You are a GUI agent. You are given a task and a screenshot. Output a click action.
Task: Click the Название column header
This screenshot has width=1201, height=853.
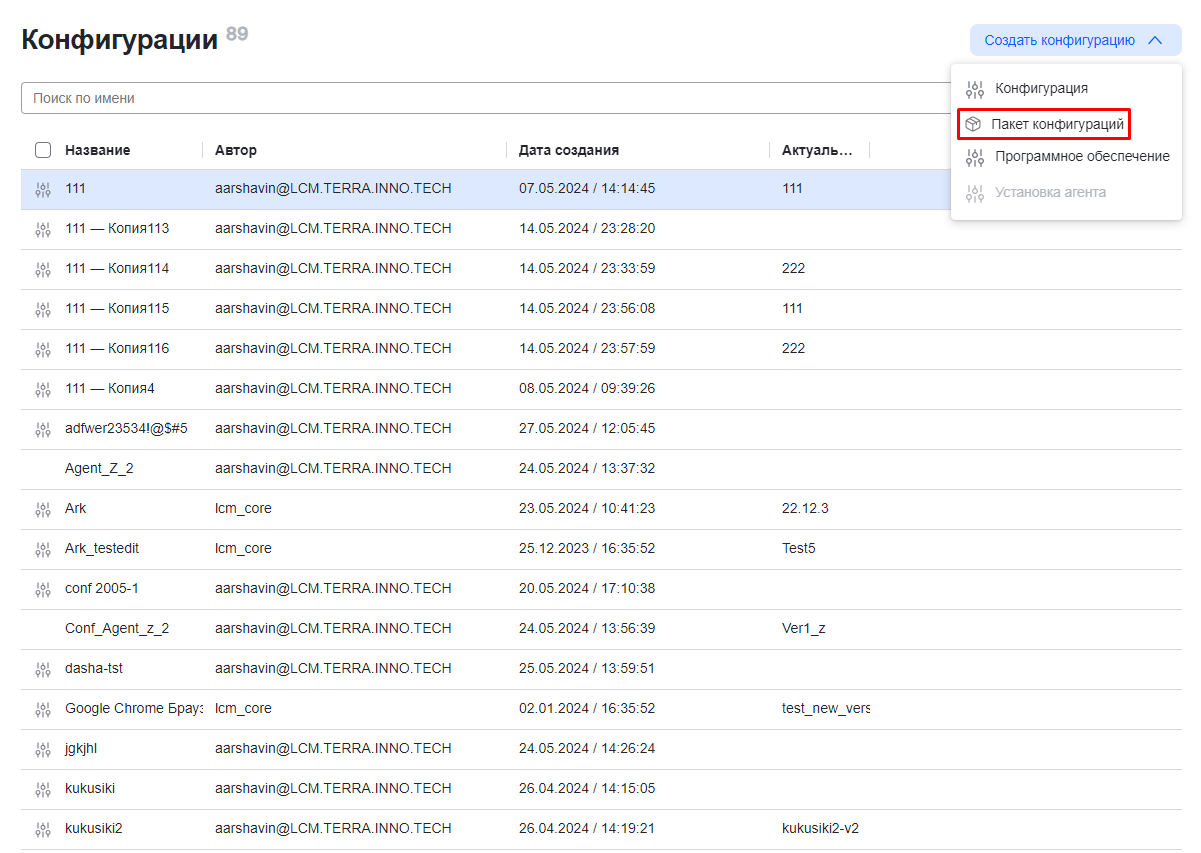[x=97, y=150]
